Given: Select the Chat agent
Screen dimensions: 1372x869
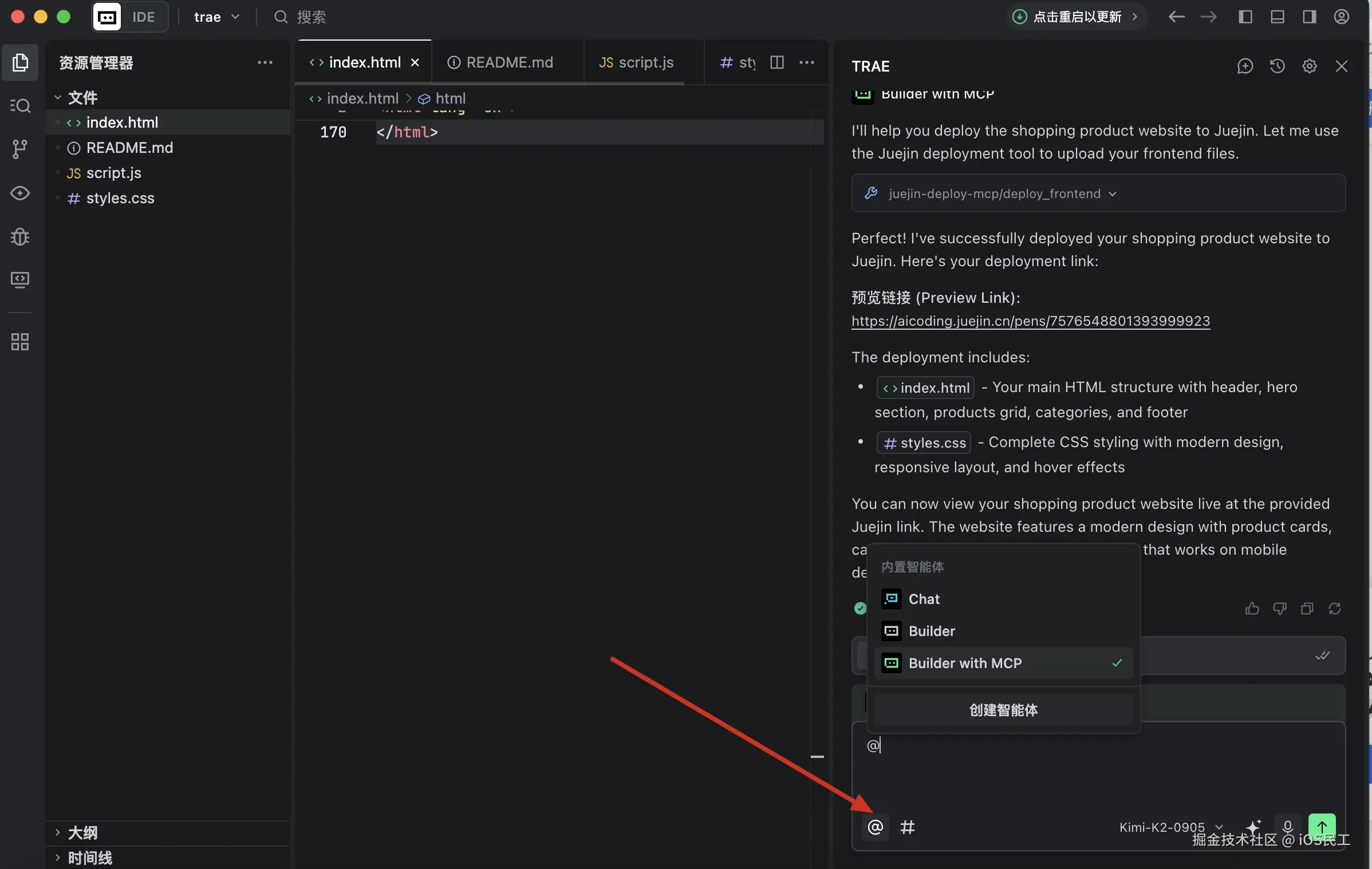Looking at the screenshot, I should click(1003, 599).
